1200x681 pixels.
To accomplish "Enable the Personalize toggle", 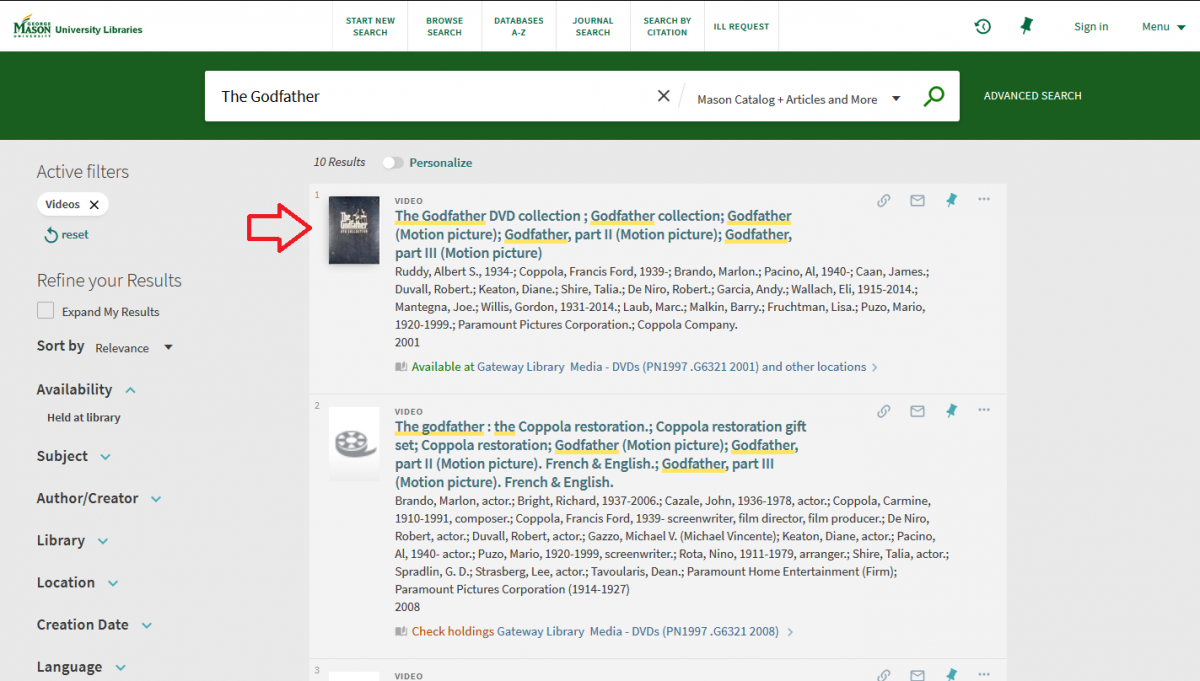I will (392, 162).
